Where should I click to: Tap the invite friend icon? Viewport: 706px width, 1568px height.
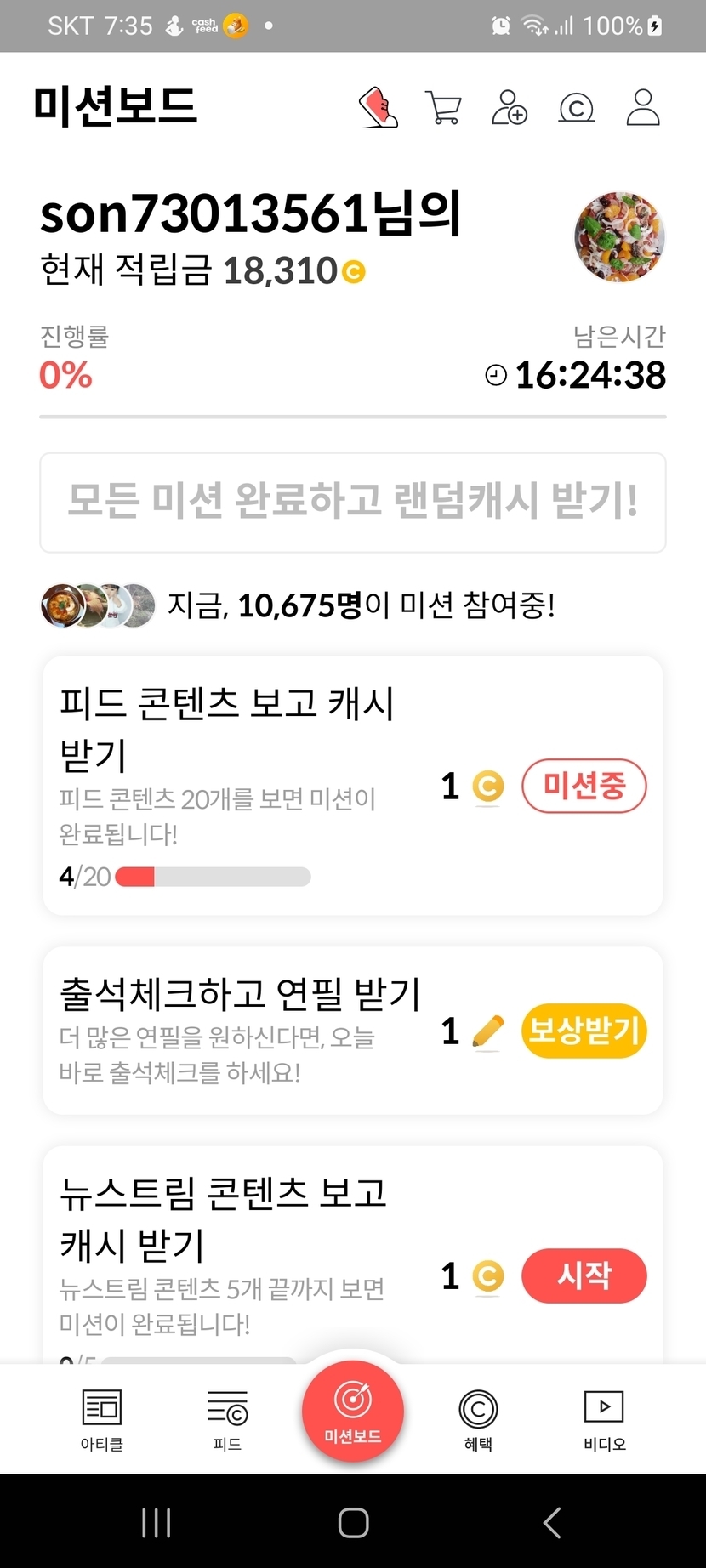coord(510,108)
